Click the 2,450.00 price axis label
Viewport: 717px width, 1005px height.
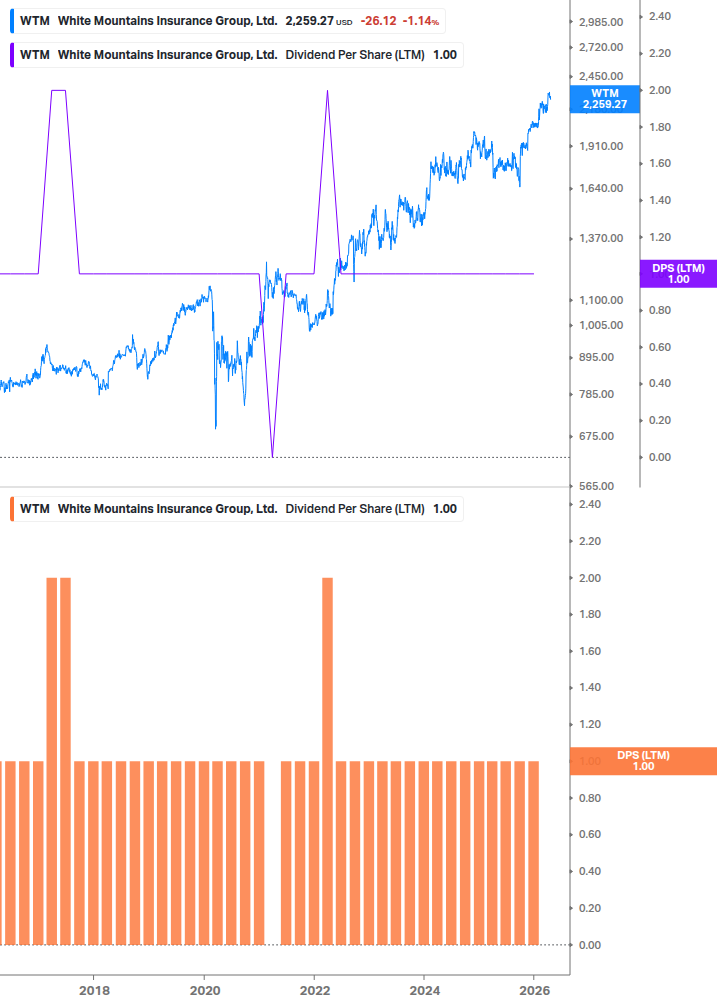pyautogui.click(x=601, y=76)
